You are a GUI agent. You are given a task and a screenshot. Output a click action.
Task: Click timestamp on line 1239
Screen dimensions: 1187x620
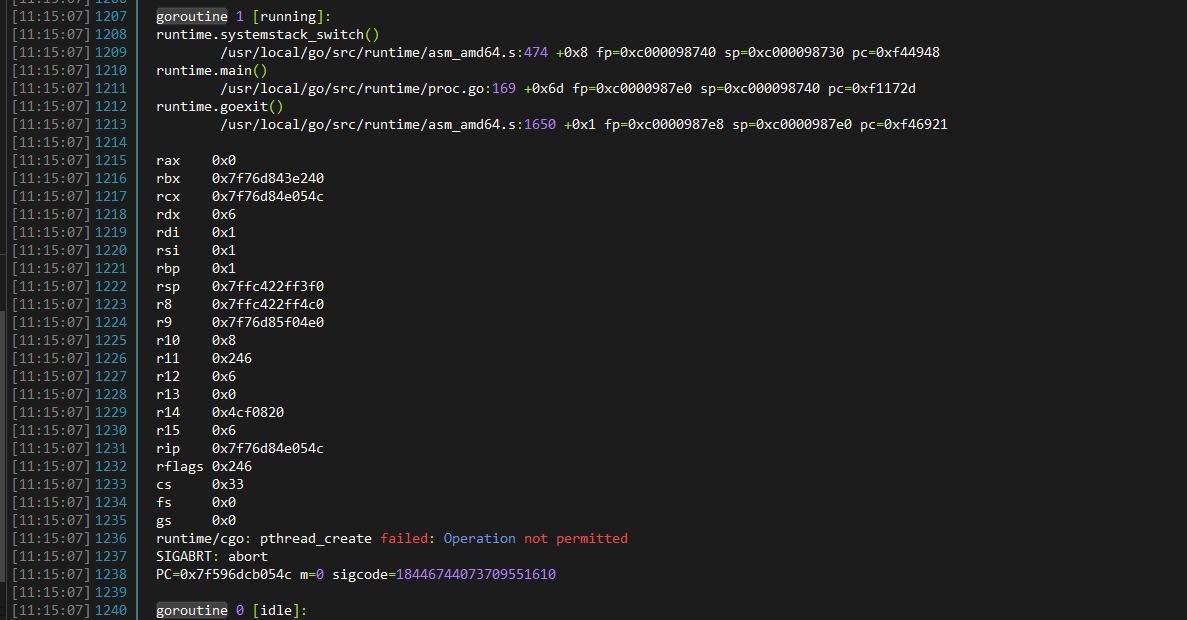(51, 592)
